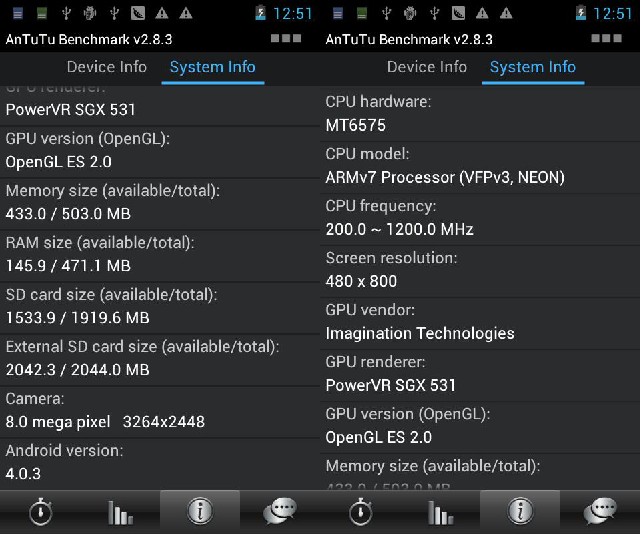The height and width of the screenshot is (535, 641).
Task: Select screen resolution 480 x 800
Action: [x=361, y=281]
